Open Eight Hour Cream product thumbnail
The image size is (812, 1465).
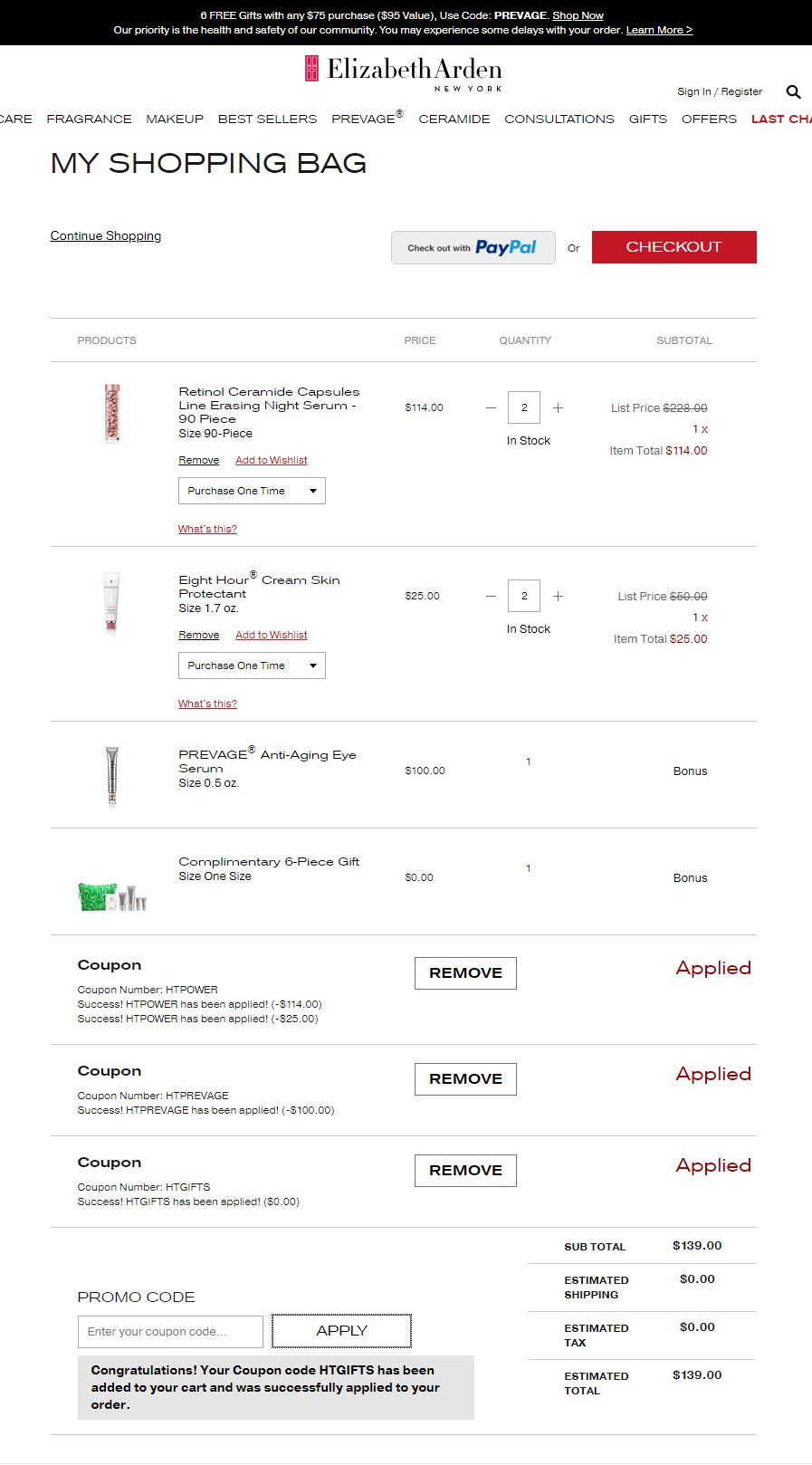[111, 601]
